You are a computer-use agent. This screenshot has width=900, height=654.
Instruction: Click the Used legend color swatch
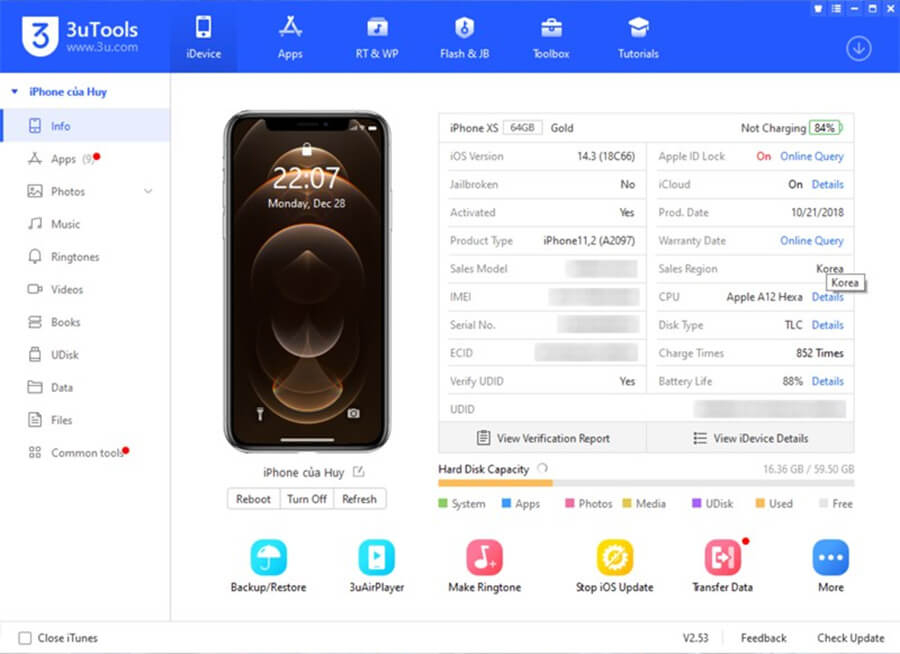pyautogui.click(x=760, y=504)
